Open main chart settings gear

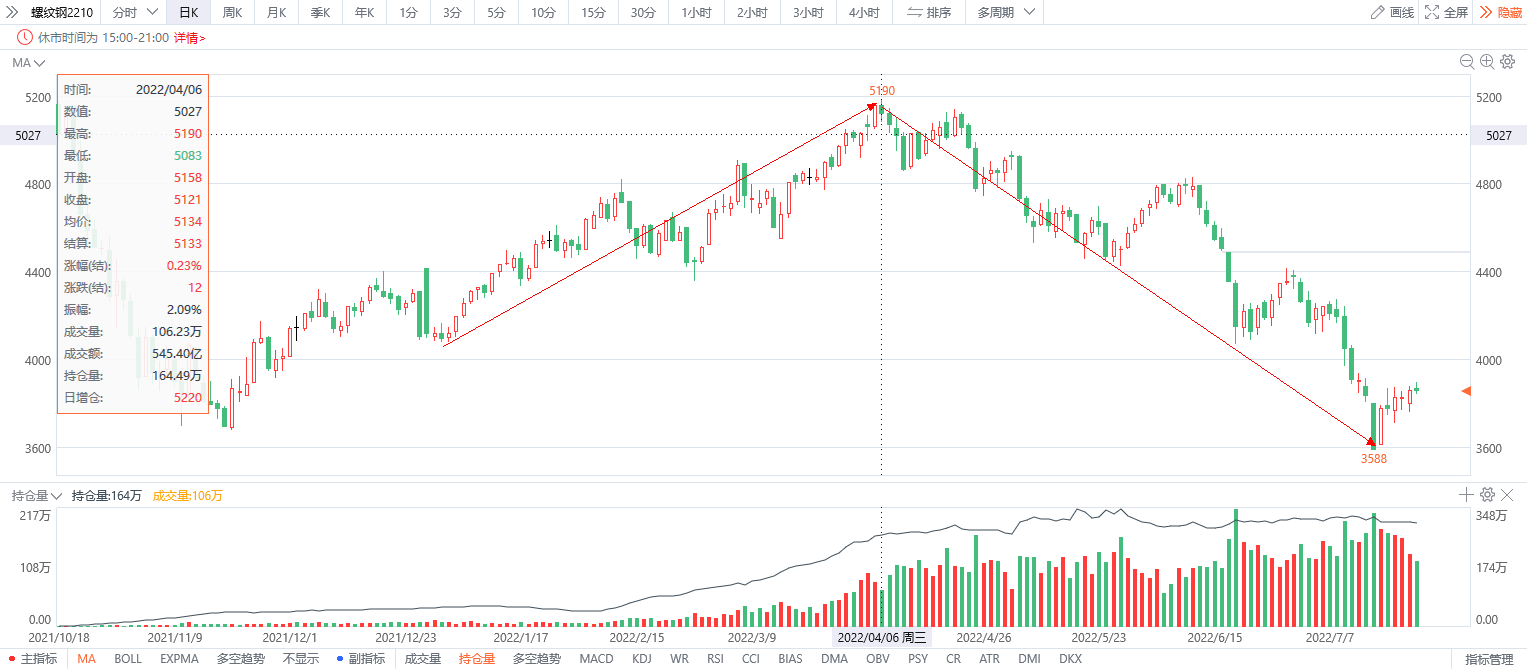[x=1507, y=62]
